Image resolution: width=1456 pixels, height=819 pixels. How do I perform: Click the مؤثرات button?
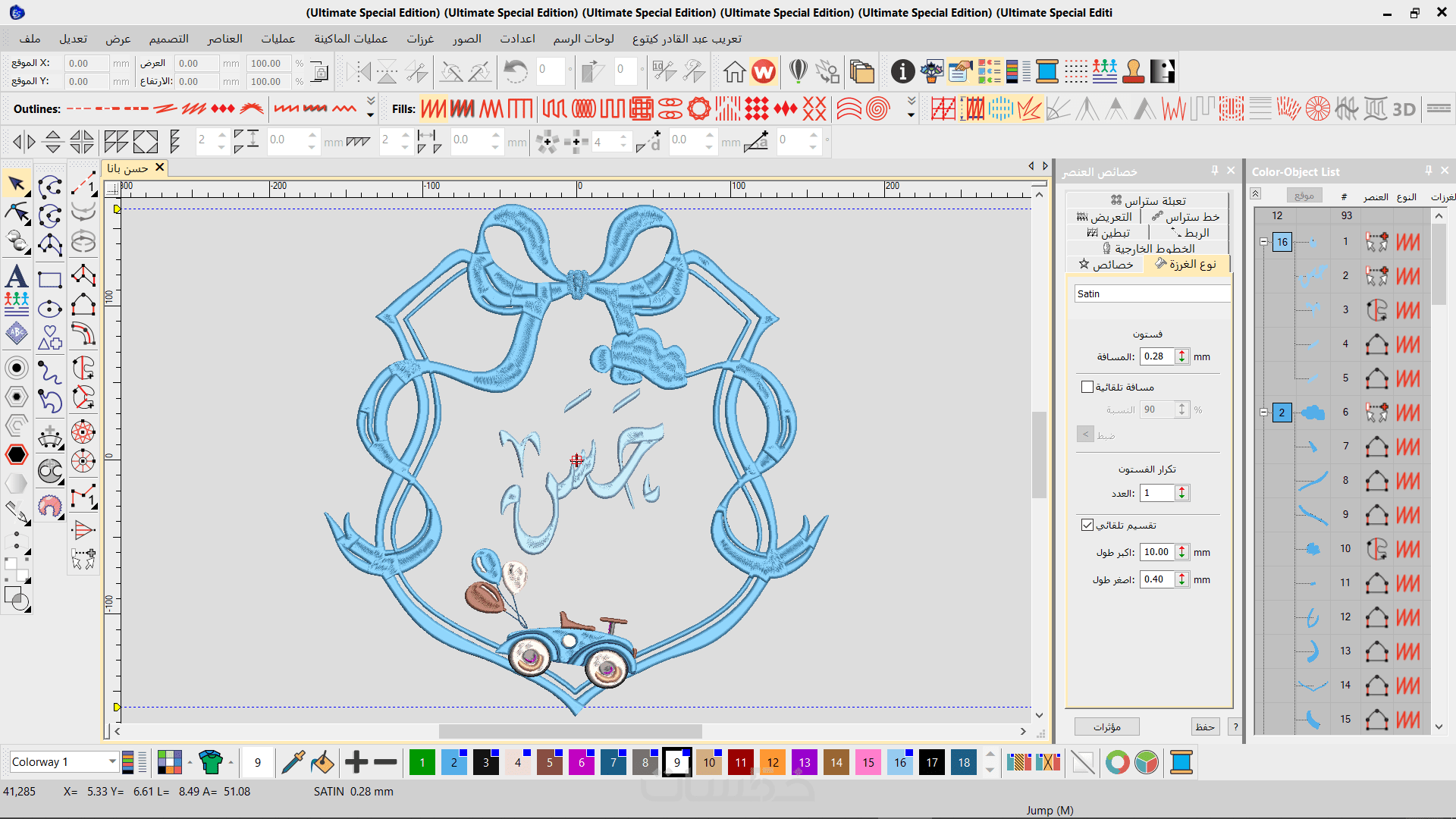coord(1107,726)
